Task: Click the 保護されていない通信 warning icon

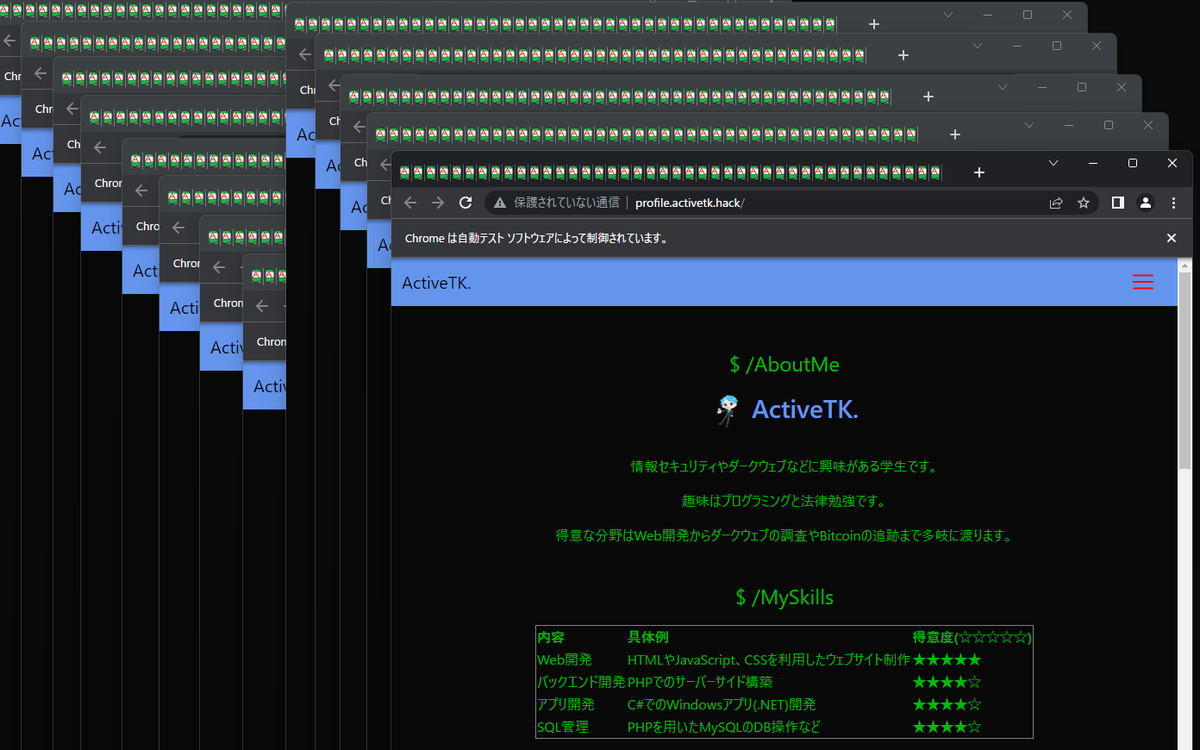Action: [497, 202]
